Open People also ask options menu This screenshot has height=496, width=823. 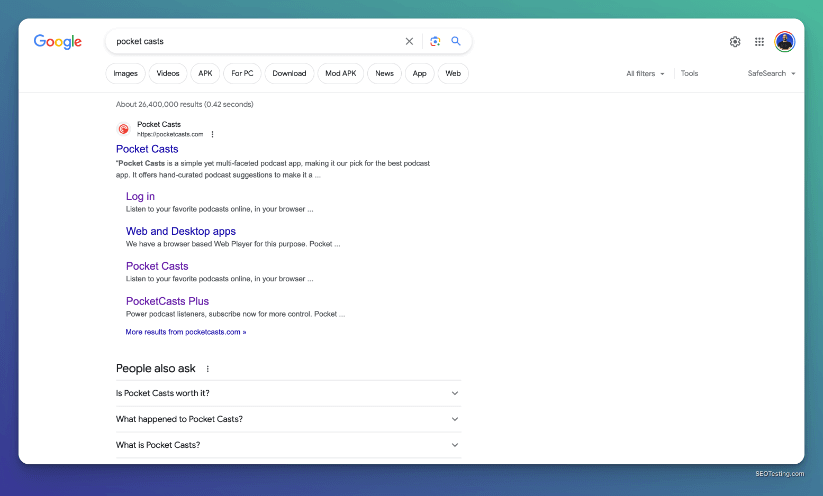(x=208, y=369)
